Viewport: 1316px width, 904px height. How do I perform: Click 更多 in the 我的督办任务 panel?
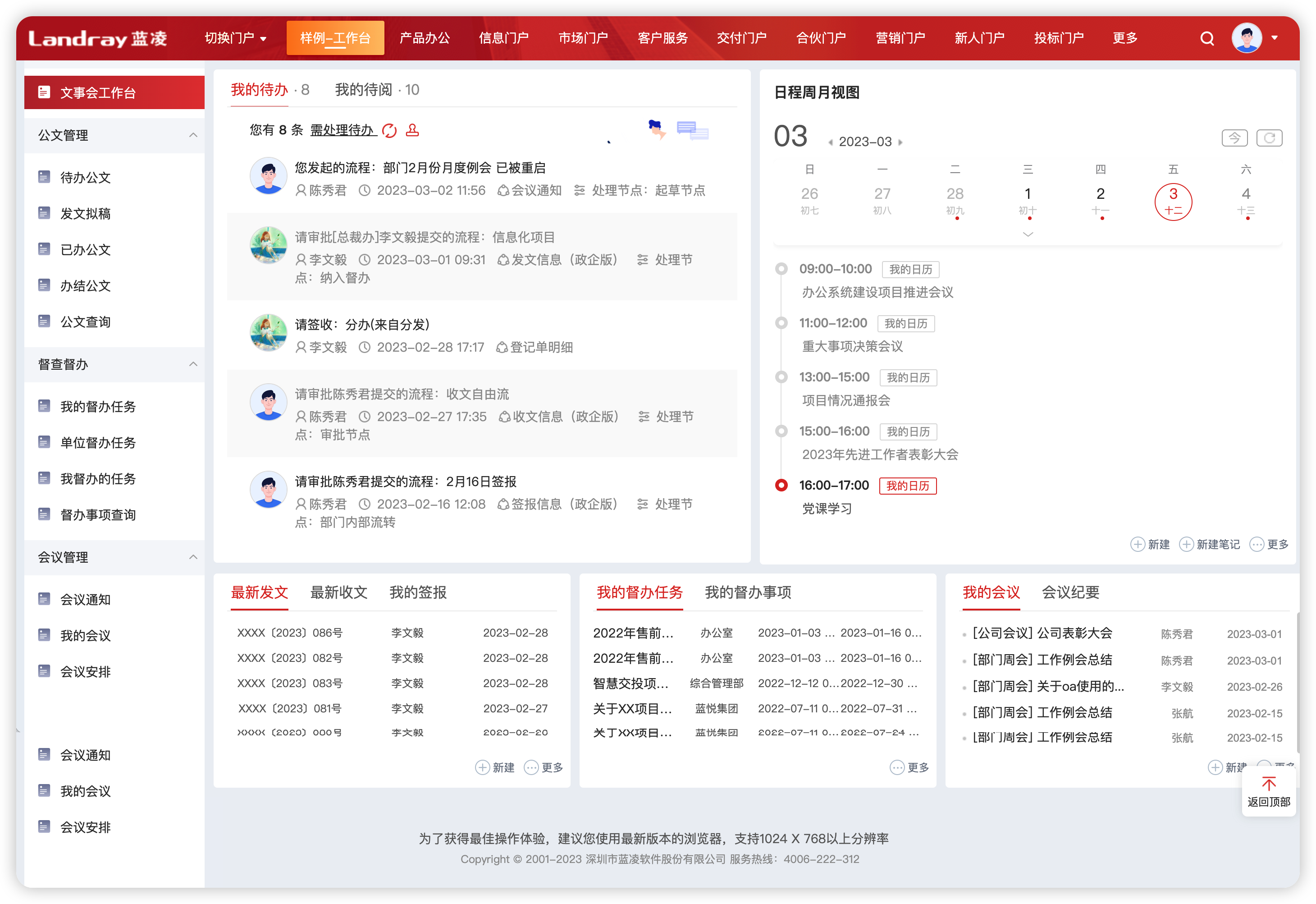tap(909, 767)
